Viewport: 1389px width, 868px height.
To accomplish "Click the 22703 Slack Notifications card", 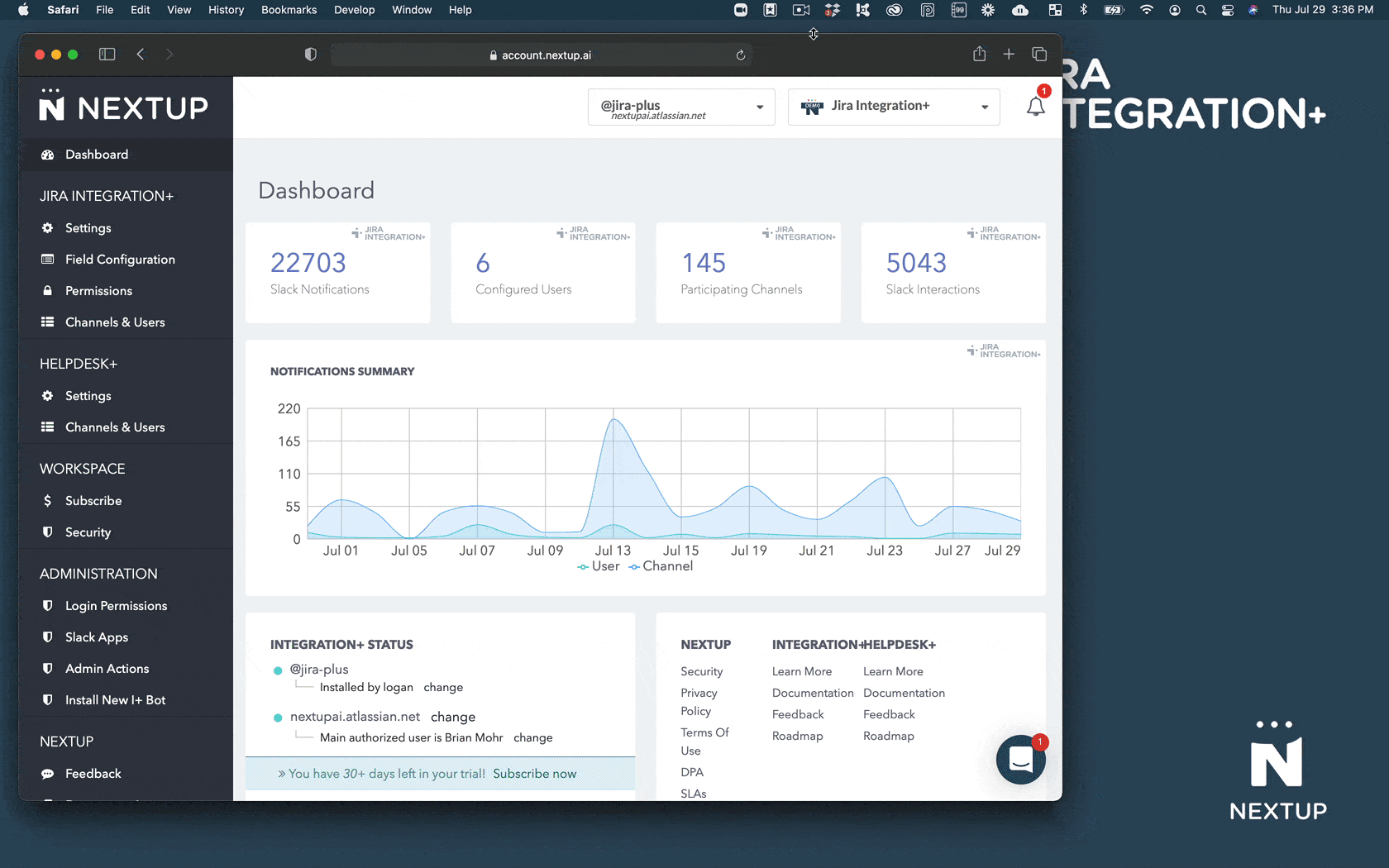I will coord(338,273).
